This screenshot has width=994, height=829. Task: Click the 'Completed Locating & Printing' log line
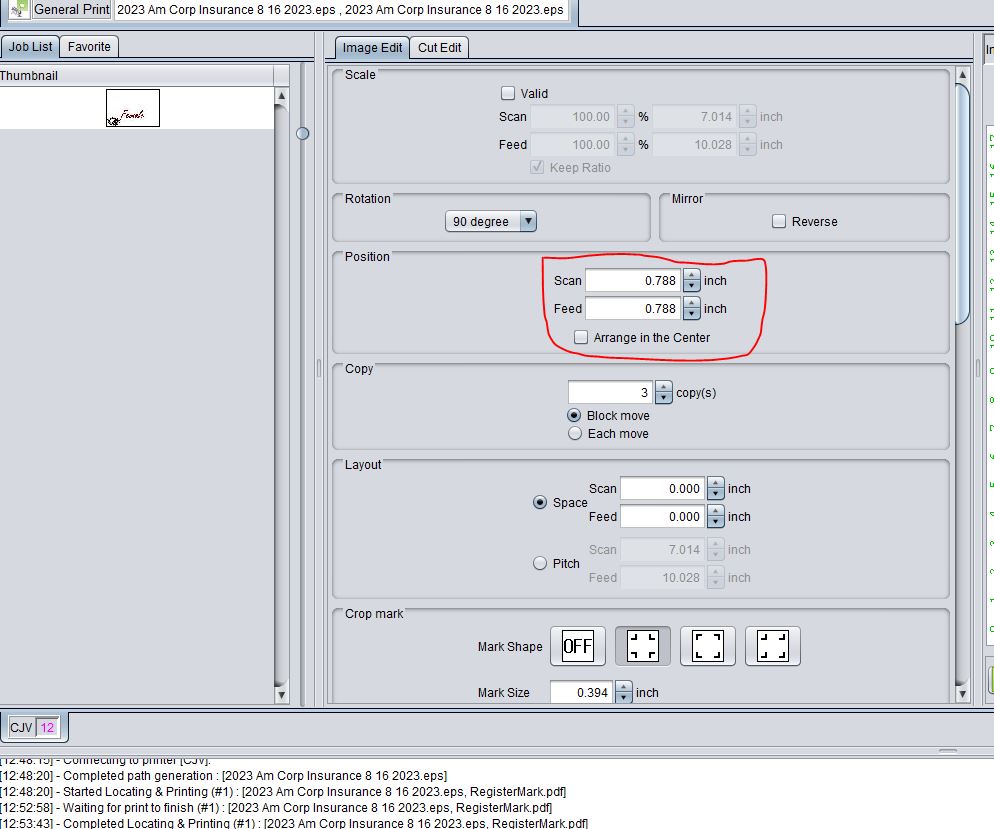[294, 823]
